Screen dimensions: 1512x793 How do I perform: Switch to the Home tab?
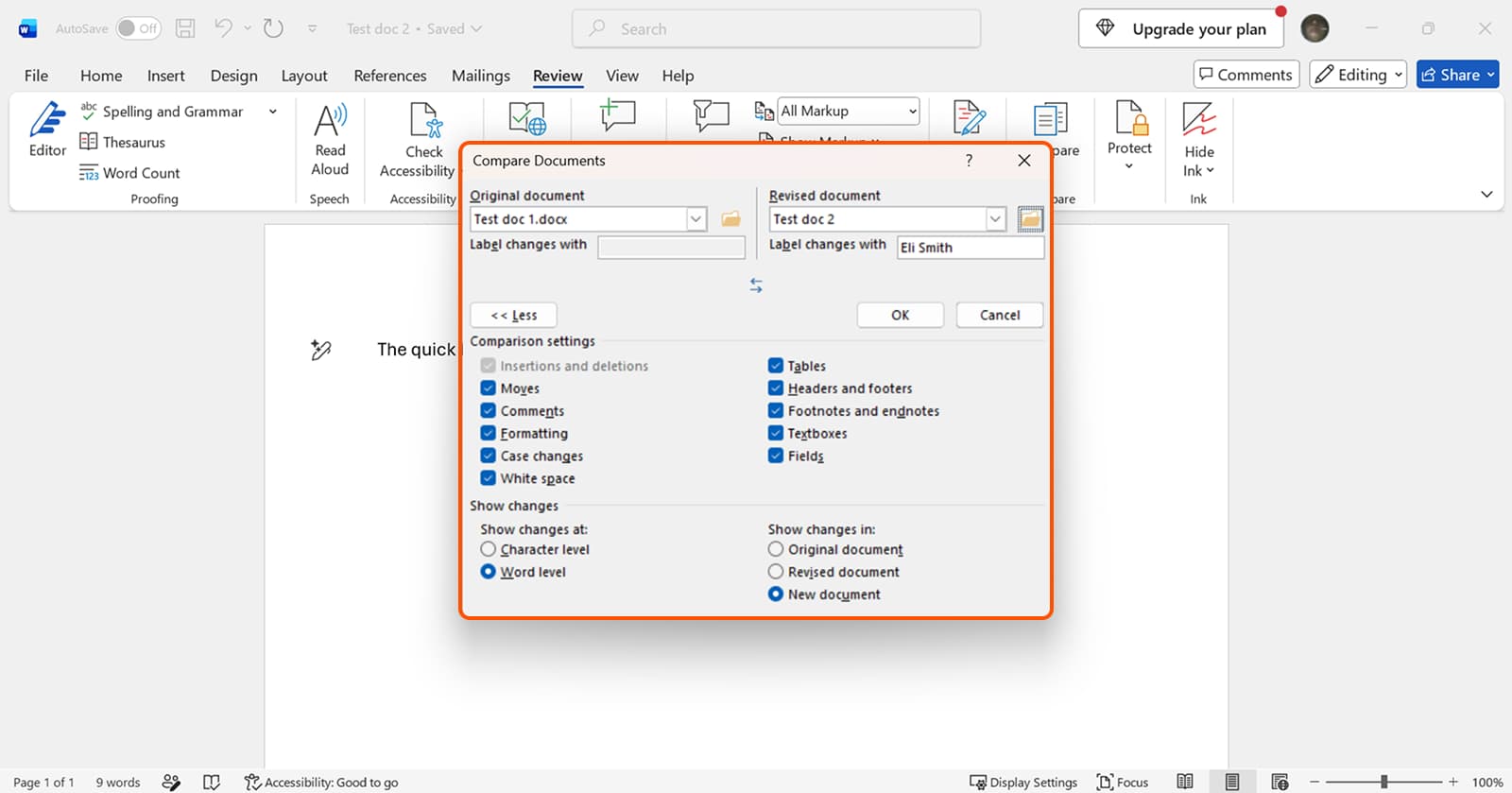click(x=101, y=76)
